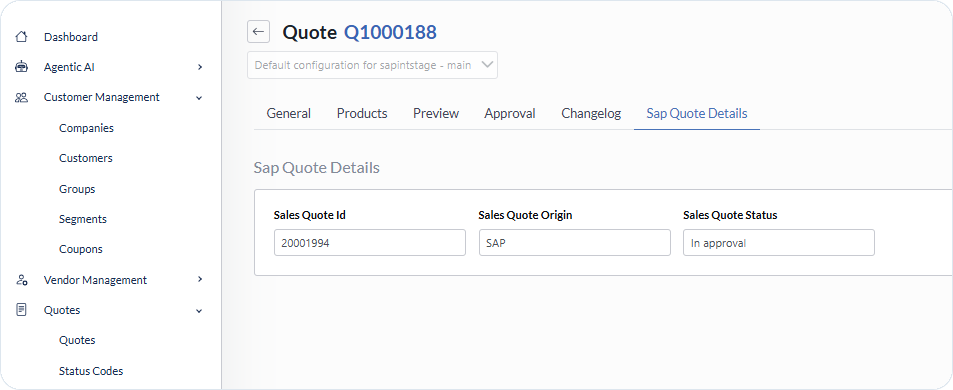
Task: Click Vendor Management menu label
Action: (x=95, y=280)
